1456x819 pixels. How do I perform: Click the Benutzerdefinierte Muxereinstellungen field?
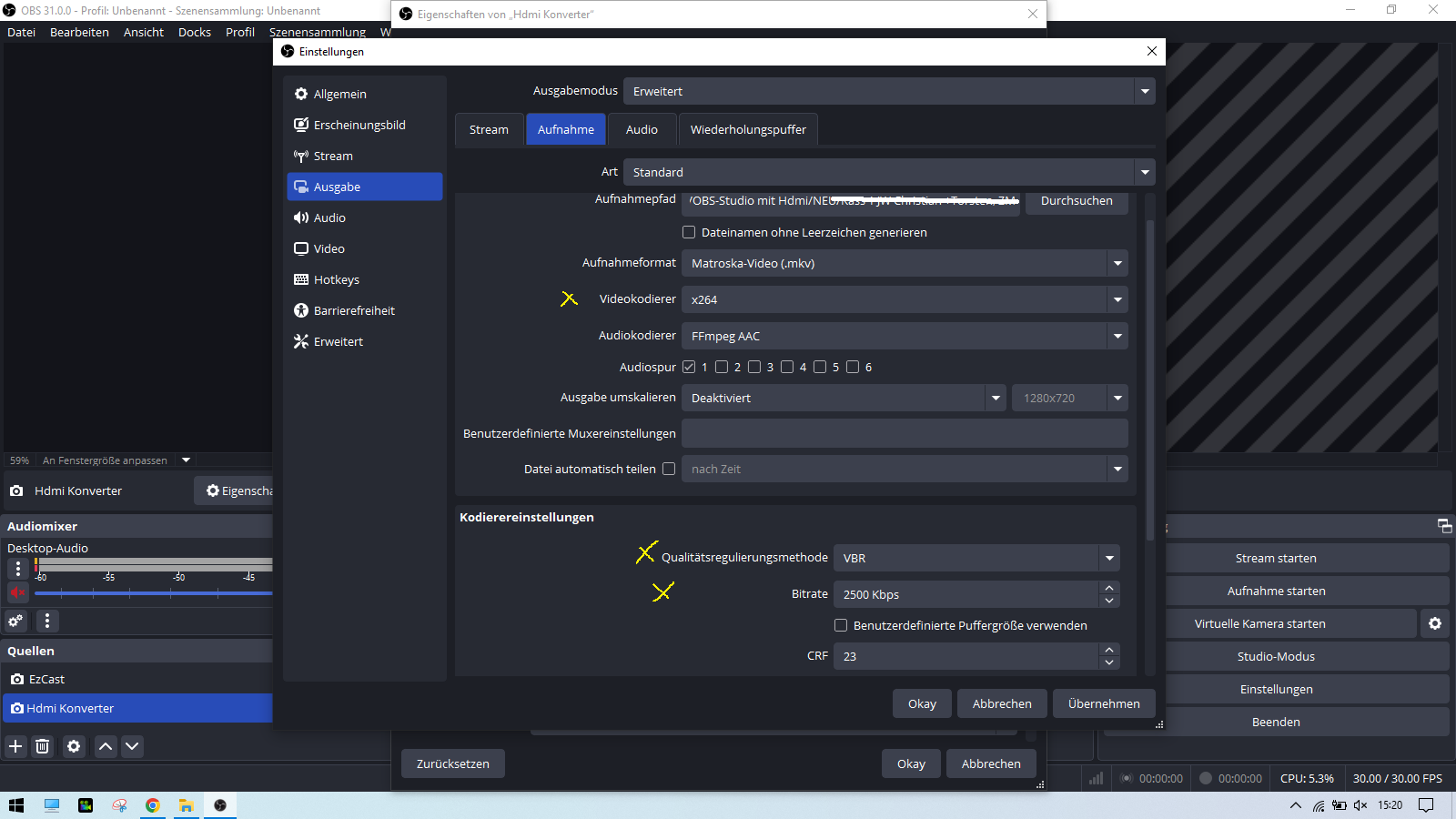coord(905,433)
